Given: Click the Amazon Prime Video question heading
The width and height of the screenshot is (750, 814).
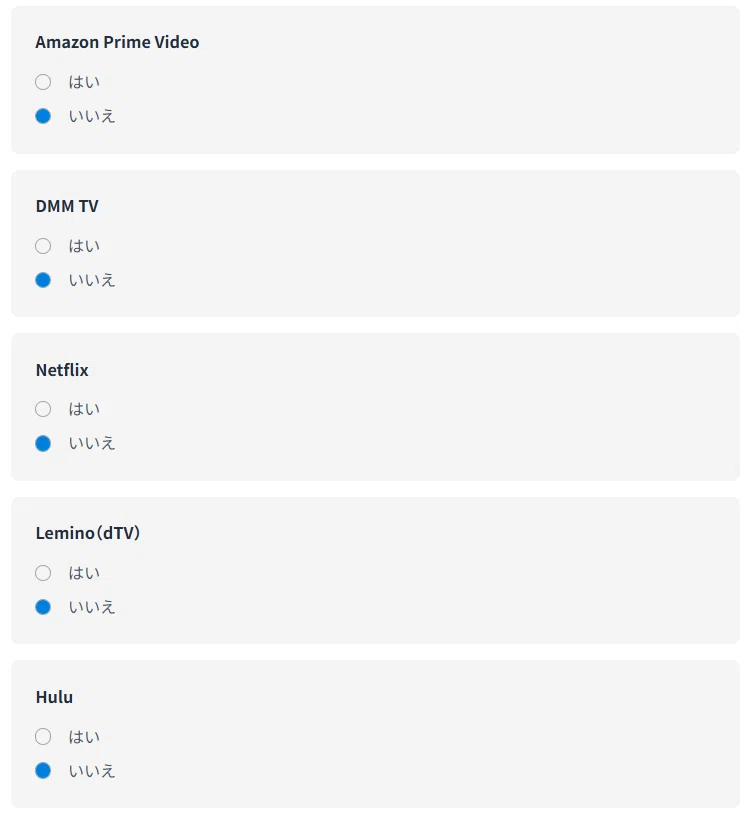Looking at the screenshot, I should 117,42.
